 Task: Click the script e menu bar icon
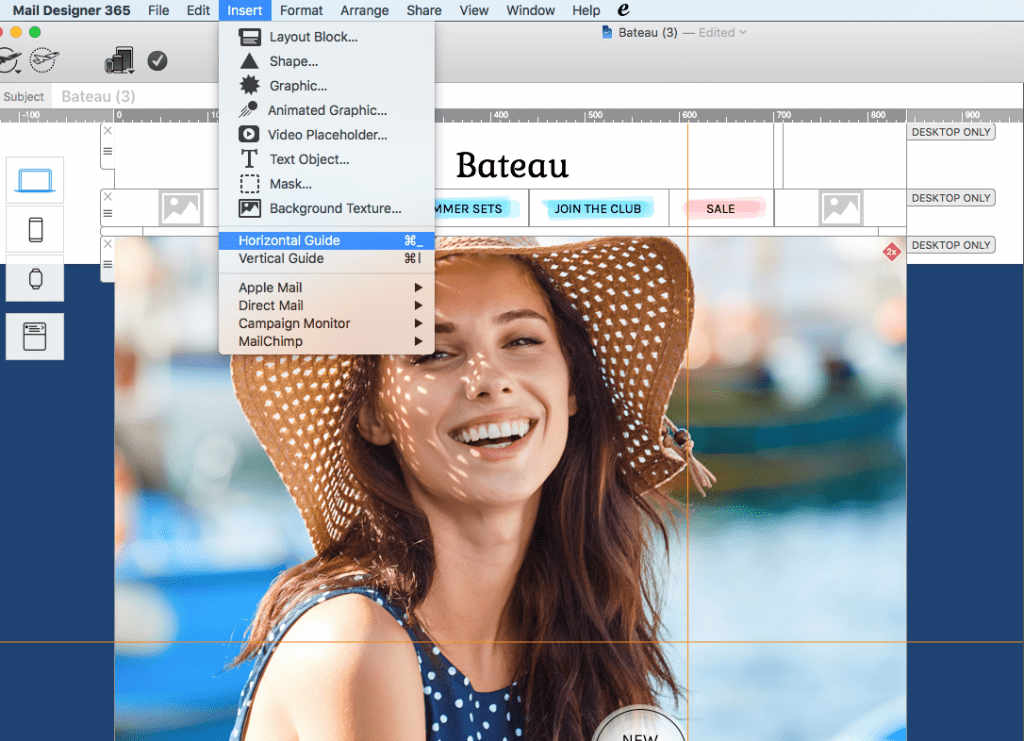(x=623, y=10)
